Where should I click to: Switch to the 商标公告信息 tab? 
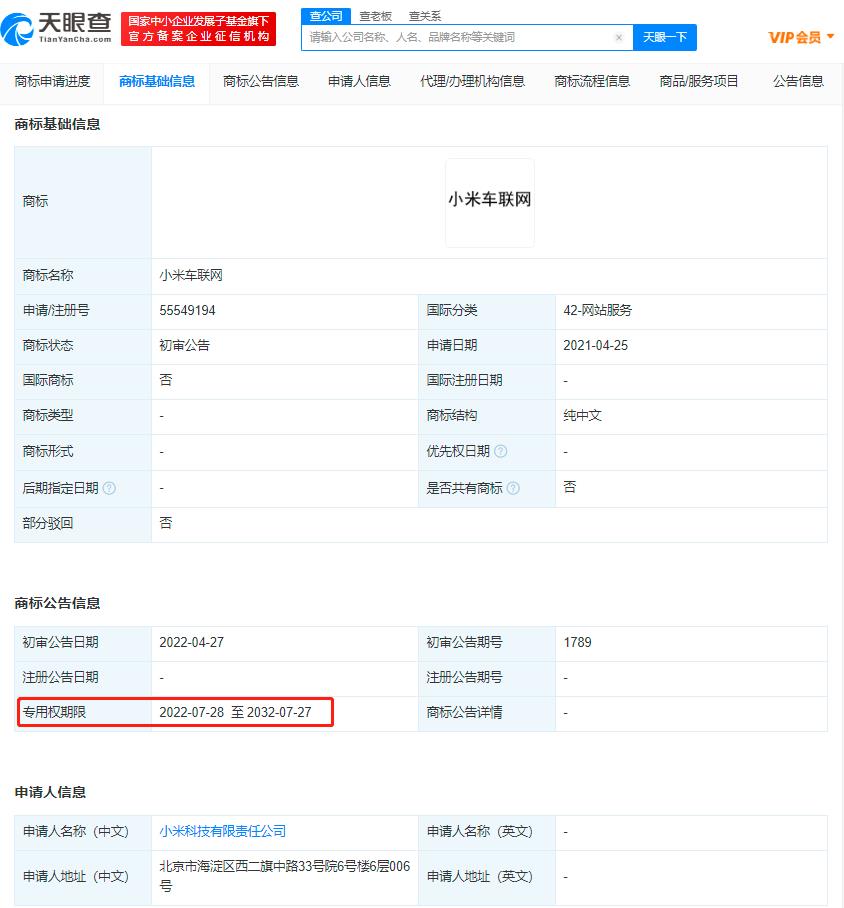[261, 82]
